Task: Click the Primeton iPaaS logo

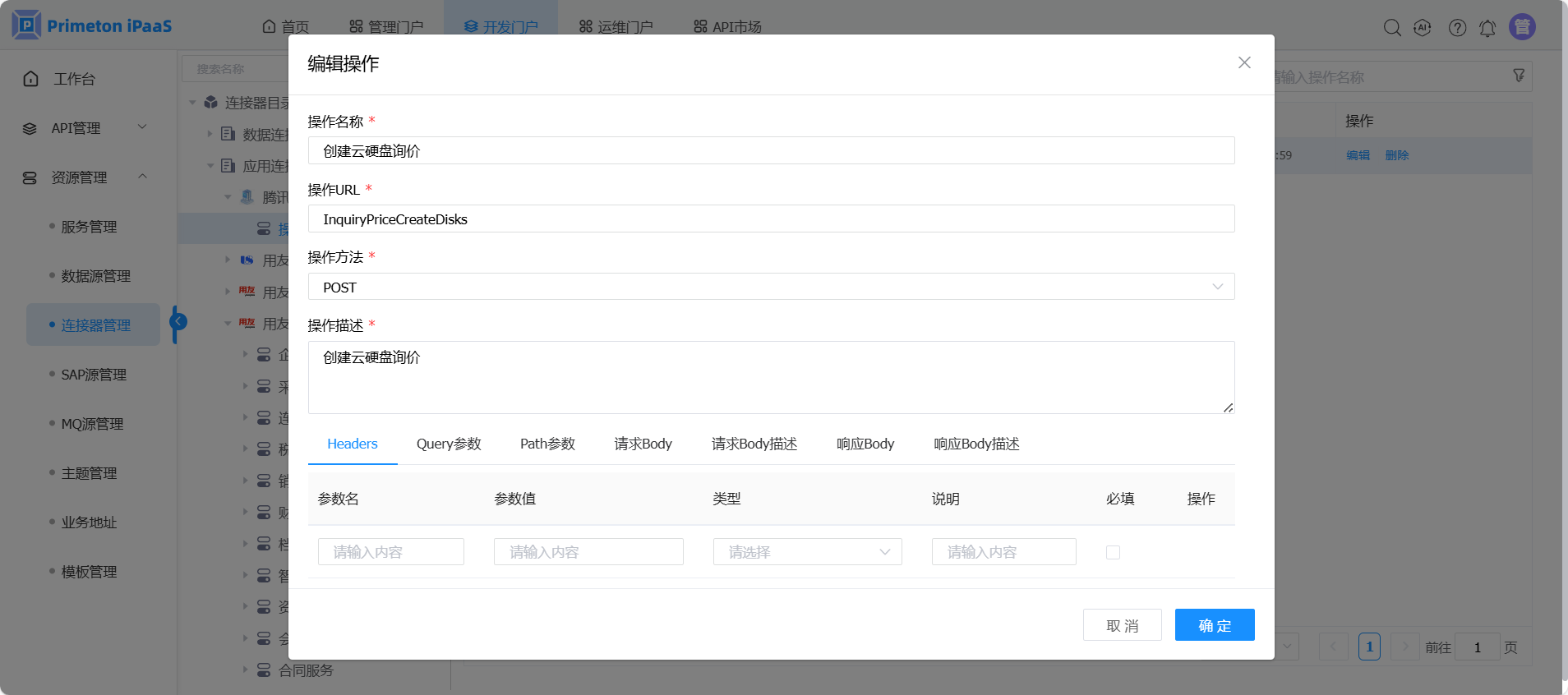Action: [x=92, y=25]
